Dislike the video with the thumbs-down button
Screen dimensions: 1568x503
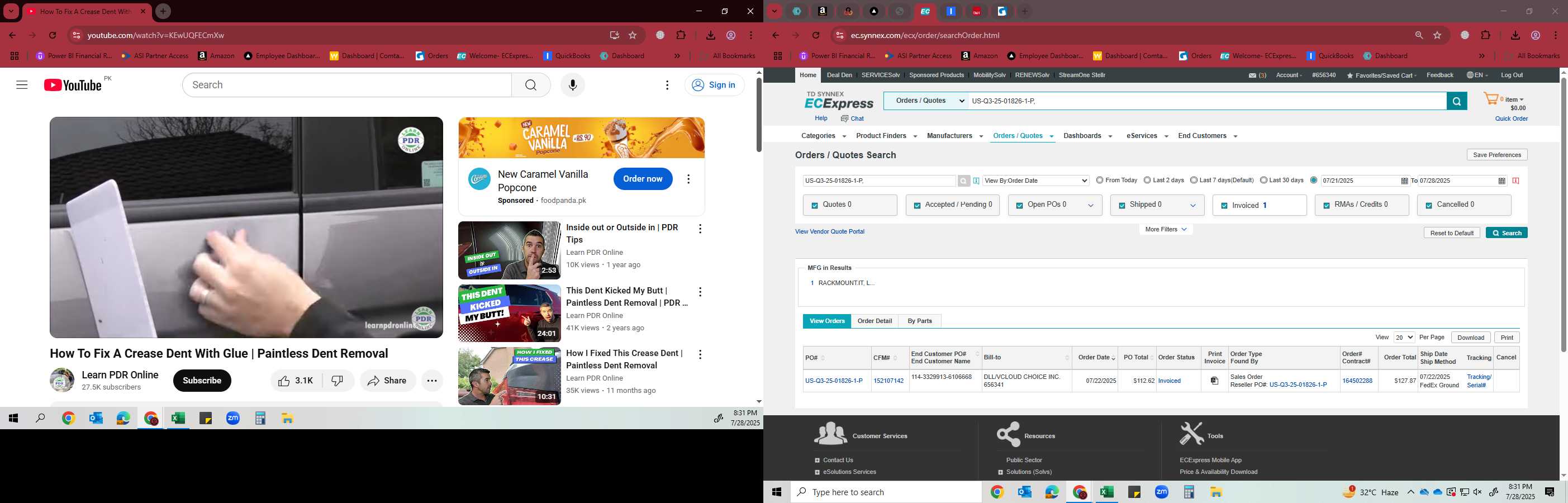[x=337, y=381]
